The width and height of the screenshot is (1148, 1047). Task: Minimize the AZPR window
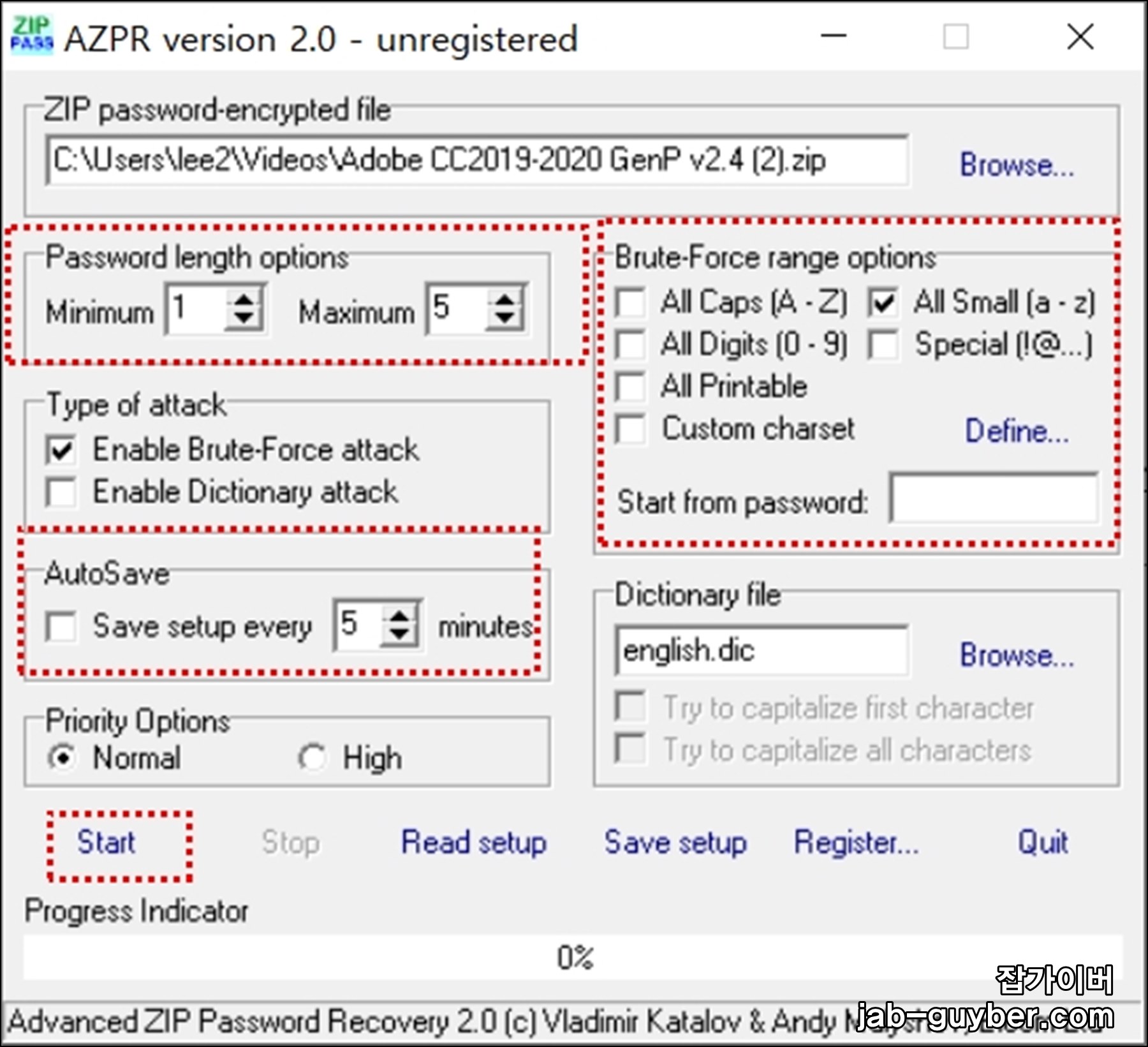click(x=834, y=36)
